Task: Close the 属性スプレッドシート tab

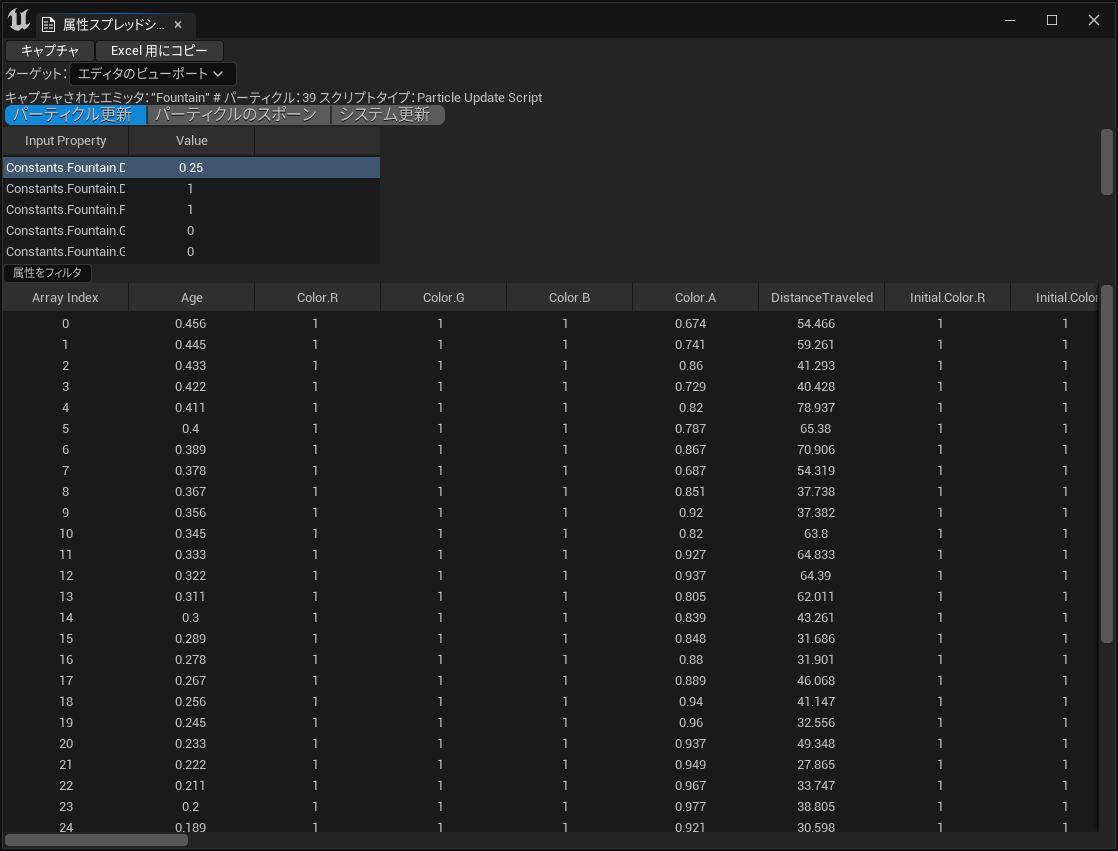Action: [x=178, y=25]
